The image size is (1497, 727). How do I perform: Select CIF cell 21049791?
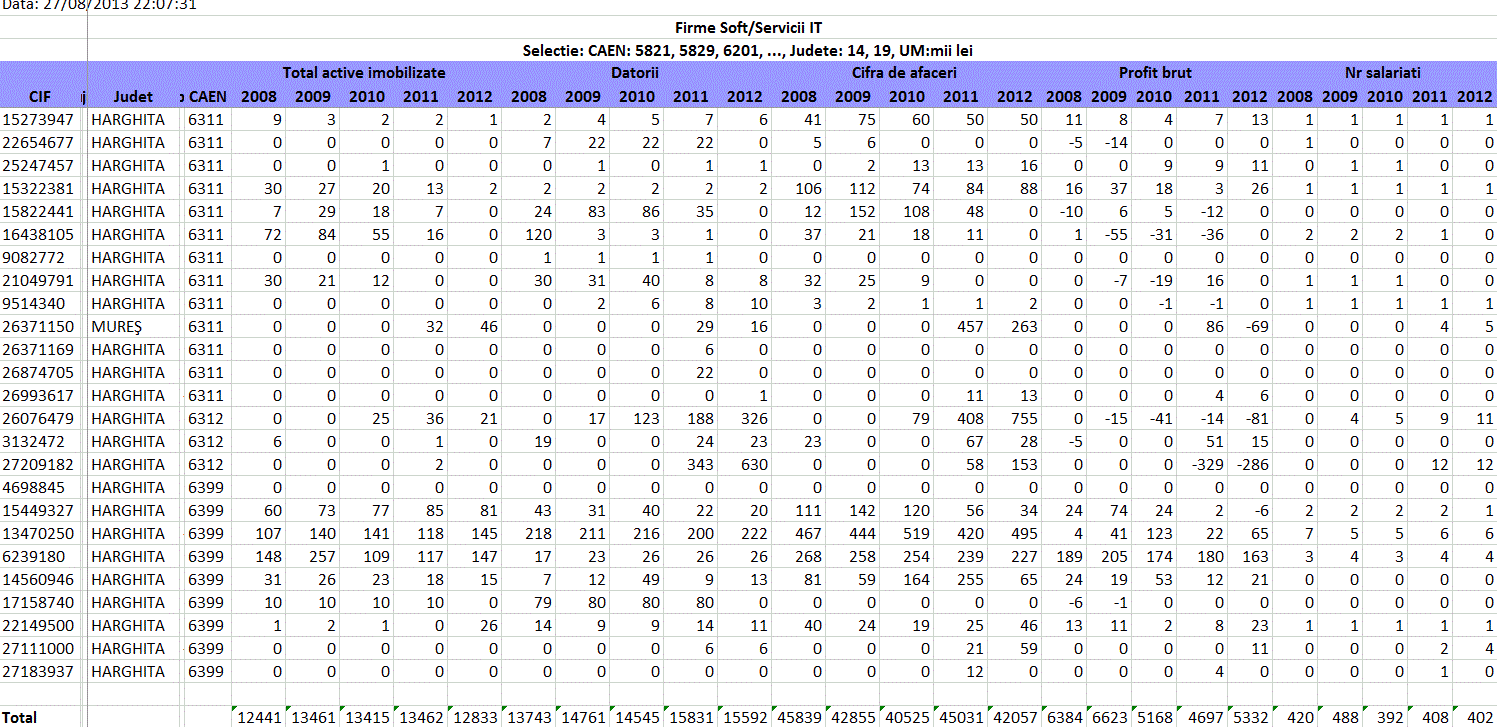pos(39,280)
